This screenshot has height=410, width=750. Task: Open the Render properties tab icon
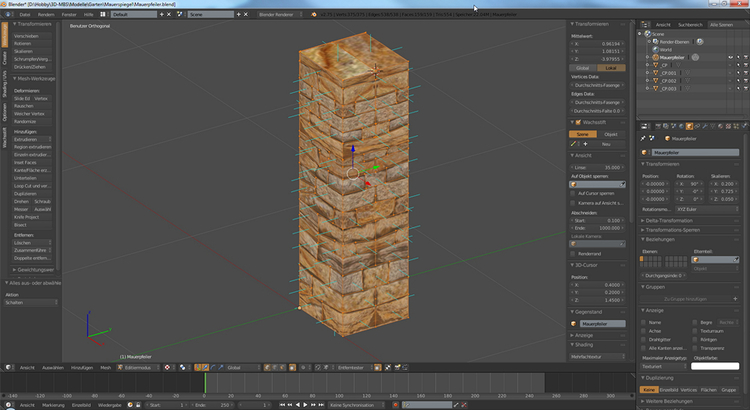click(658, 126)
